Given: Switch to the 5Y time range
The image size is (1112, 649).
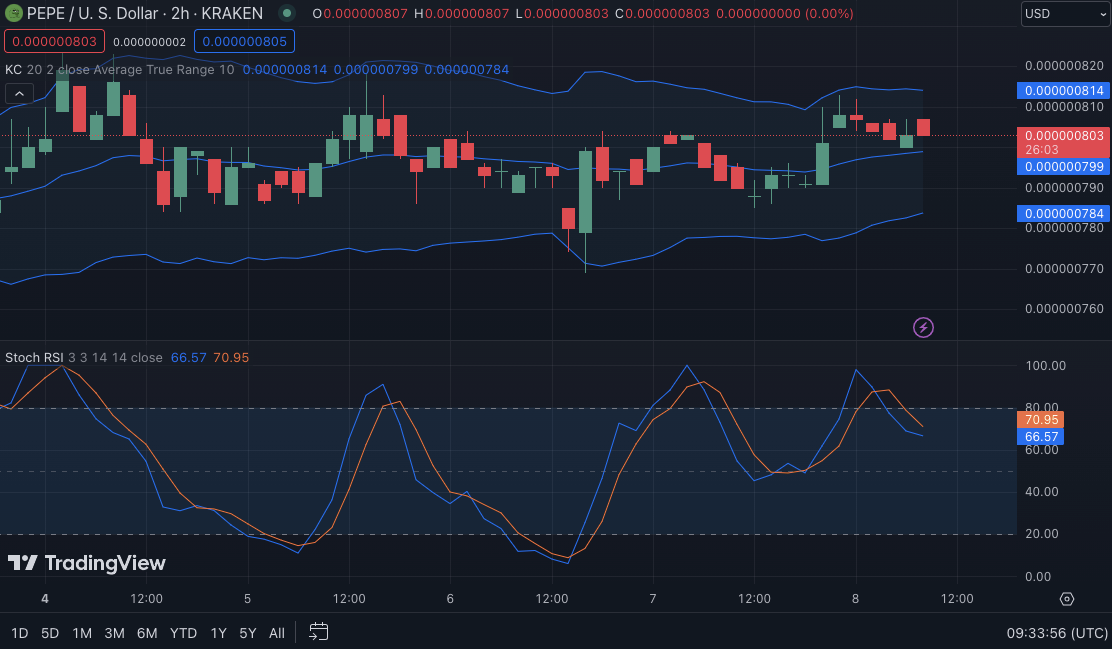Looking at the screenshot, I should (x=248, y=633).
